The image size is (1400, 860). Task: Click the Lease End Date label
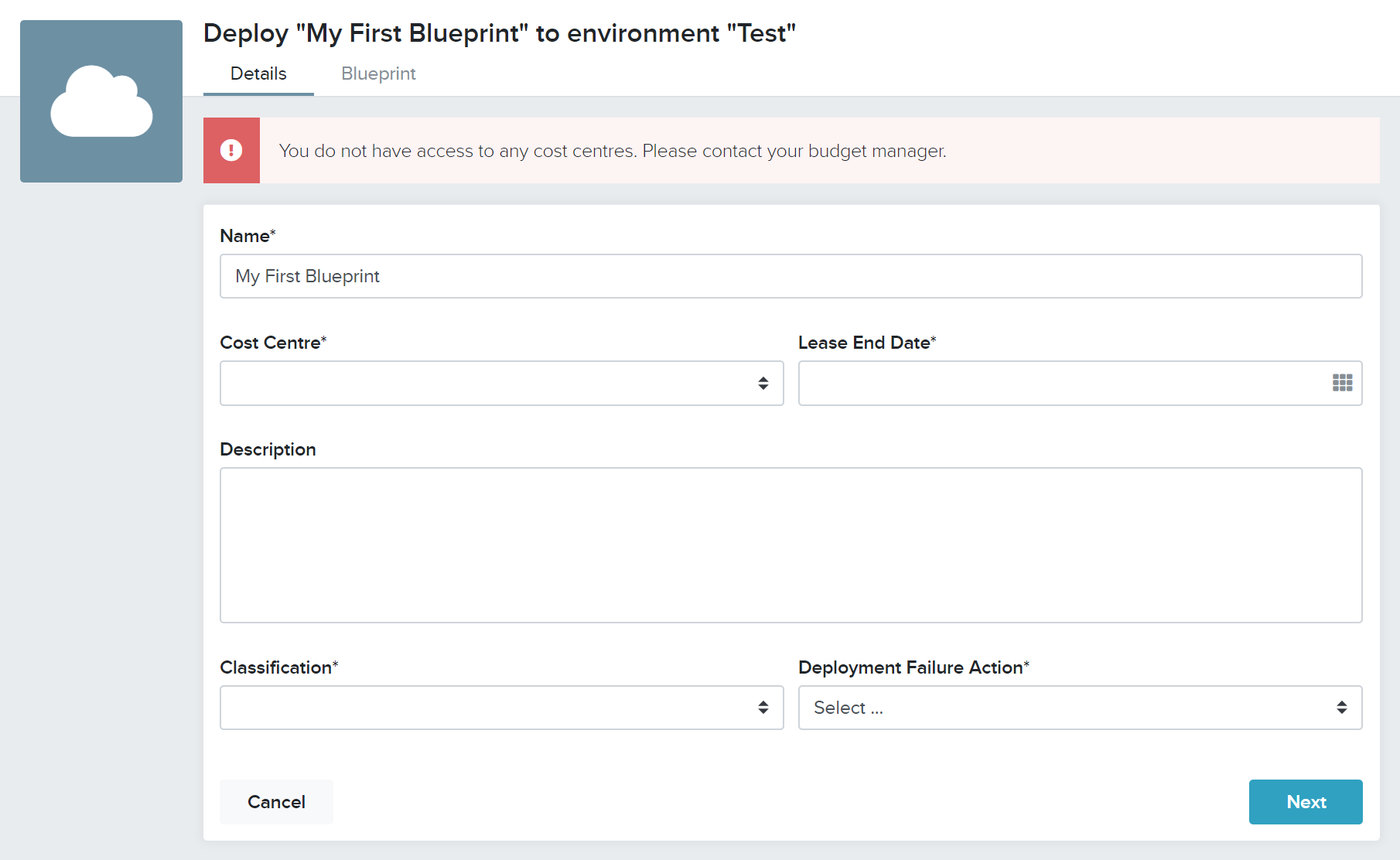click(x=867, y=343)
